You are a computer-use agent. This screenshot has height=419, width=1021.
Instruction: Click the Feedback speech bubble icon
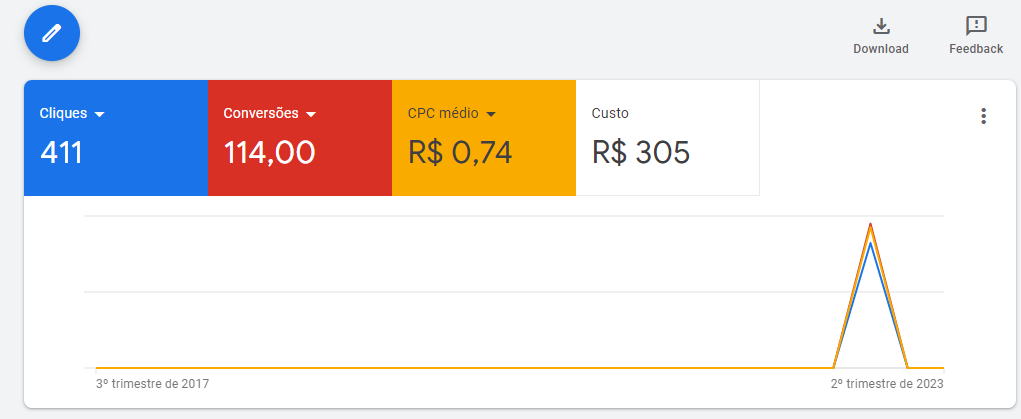pyautogui.click(x=976, y=26)
